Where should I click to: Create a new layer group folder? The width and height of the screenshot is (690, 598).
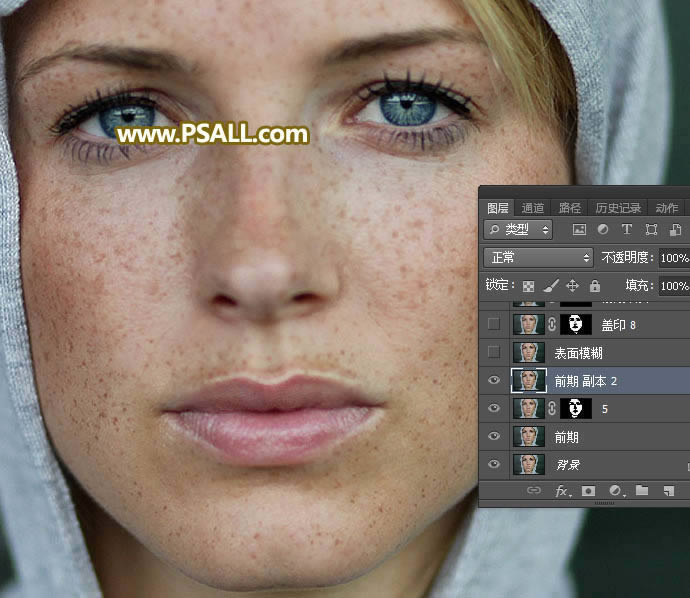pyautogui.click(x=641, y=491)
